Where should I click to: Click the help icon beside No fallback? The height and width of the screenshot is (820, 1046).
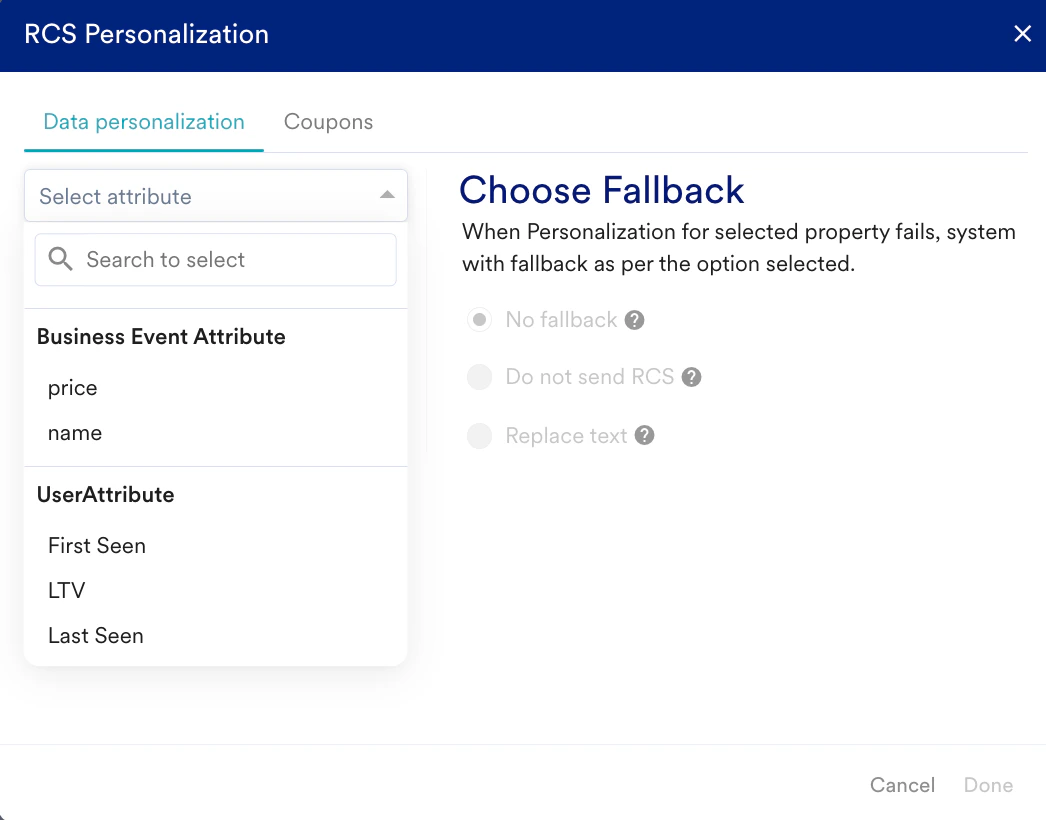coord(634,320)
